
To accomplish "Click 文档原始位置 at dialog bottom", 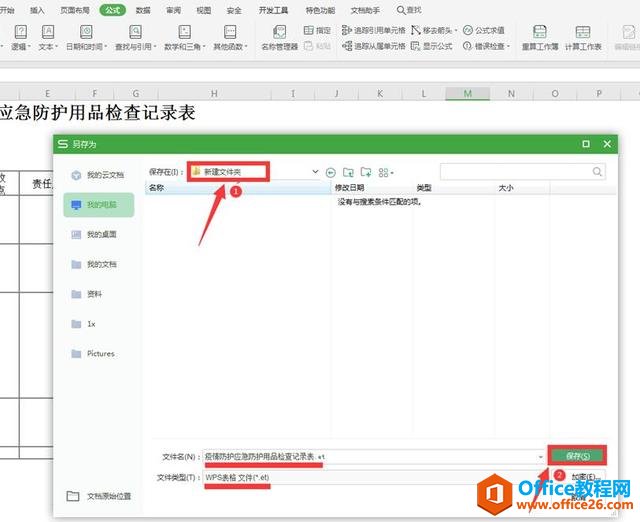I will tap(99, 496).
